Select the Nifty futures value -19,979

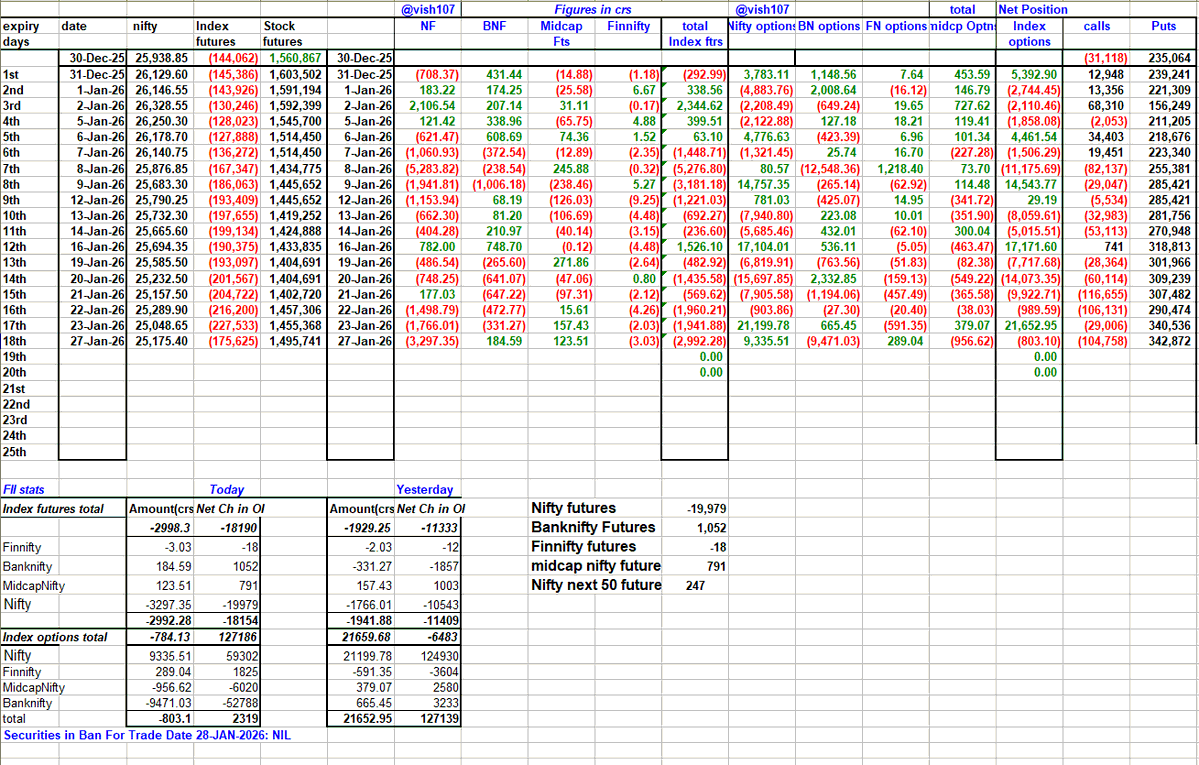(x=707, y=509)
